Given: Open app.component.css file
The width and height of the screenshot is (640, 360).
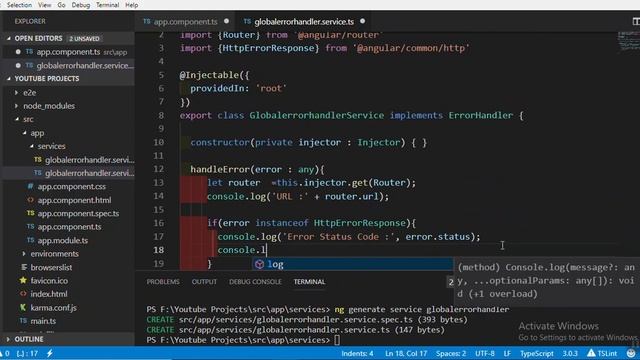Looking at the screenshot, I should coord(71,187).
